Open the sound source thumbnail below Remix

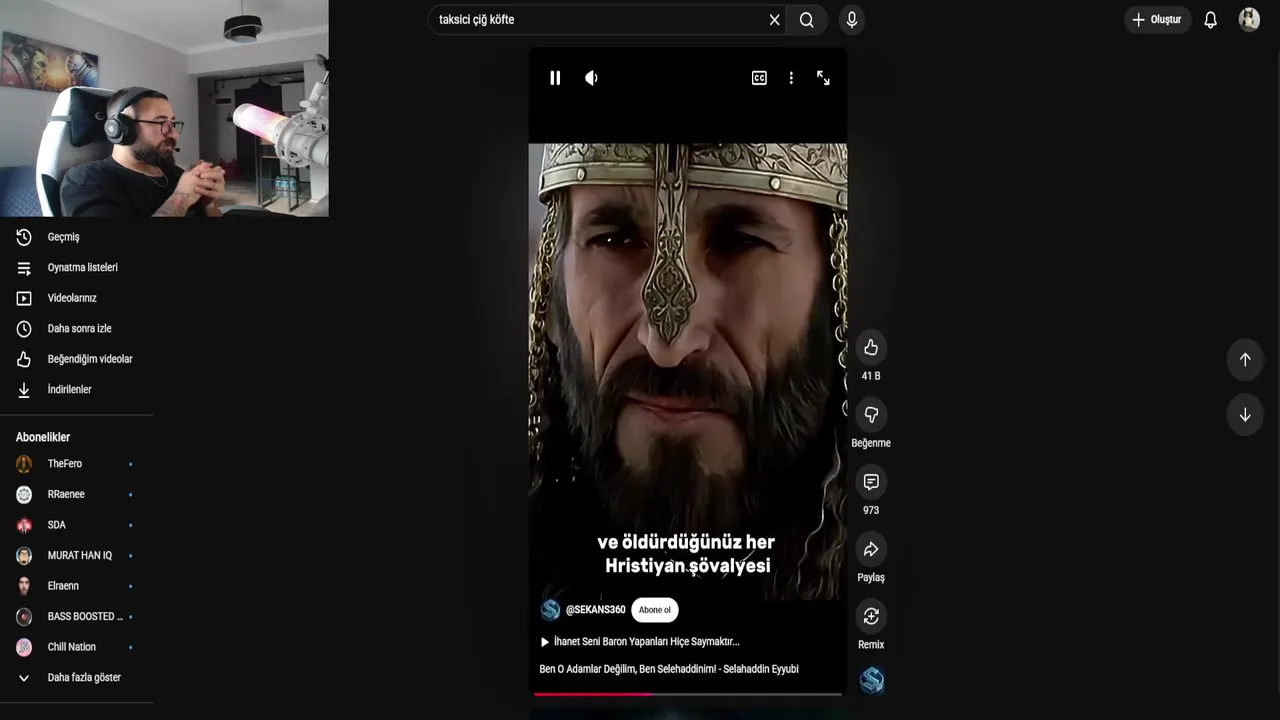872,681
